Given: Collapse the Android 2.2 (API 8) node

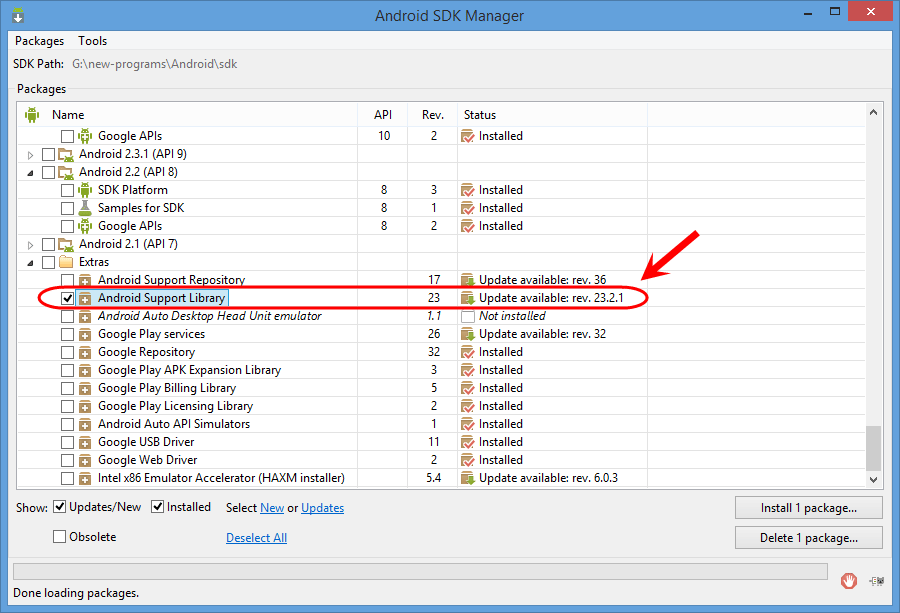Looking at the screenshot, I should point(30,173).
